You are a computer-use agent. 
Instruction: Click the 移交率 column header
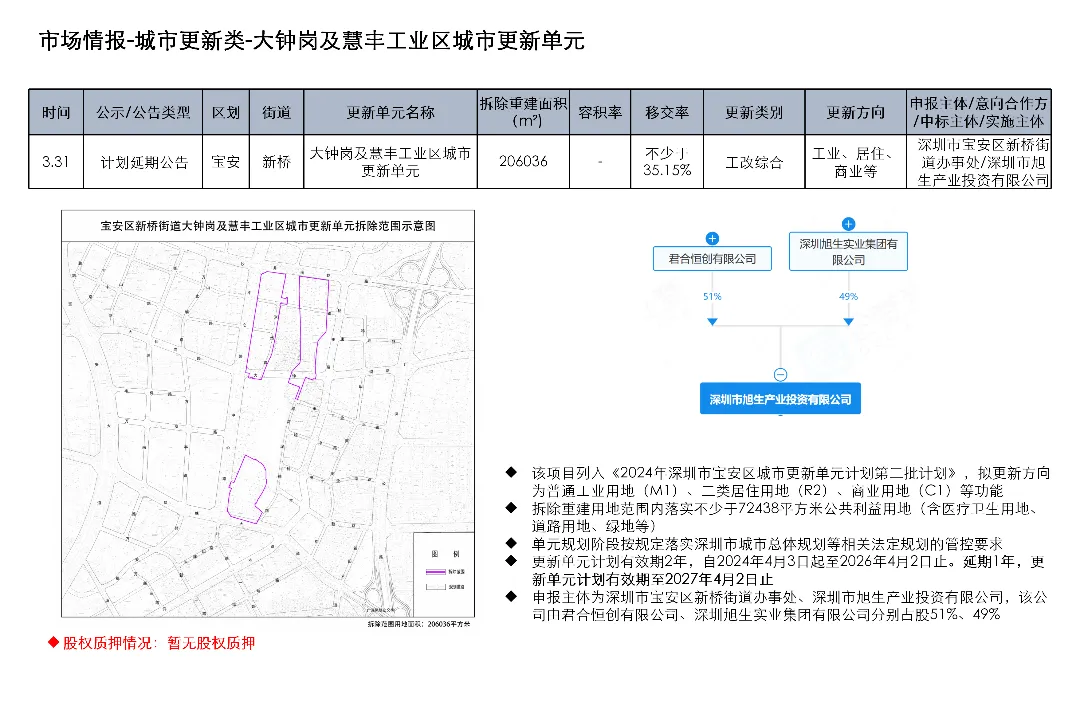tap(667, 112)
